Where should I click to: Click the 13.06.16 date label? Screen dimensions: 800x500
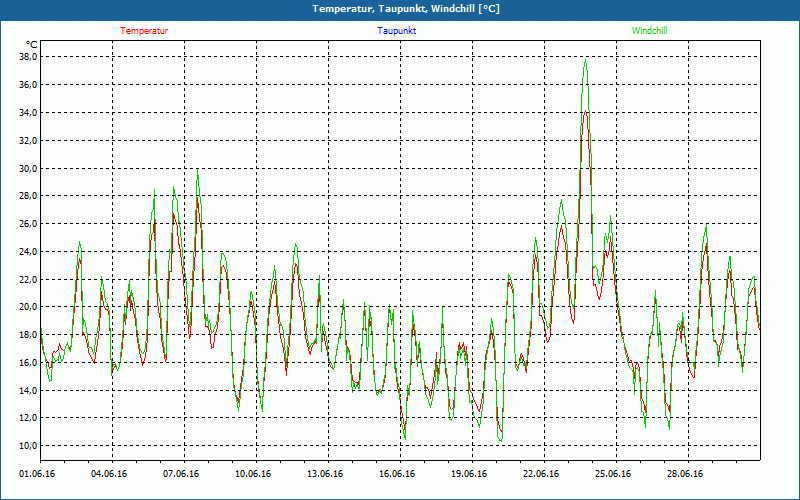tap(325, 474)
